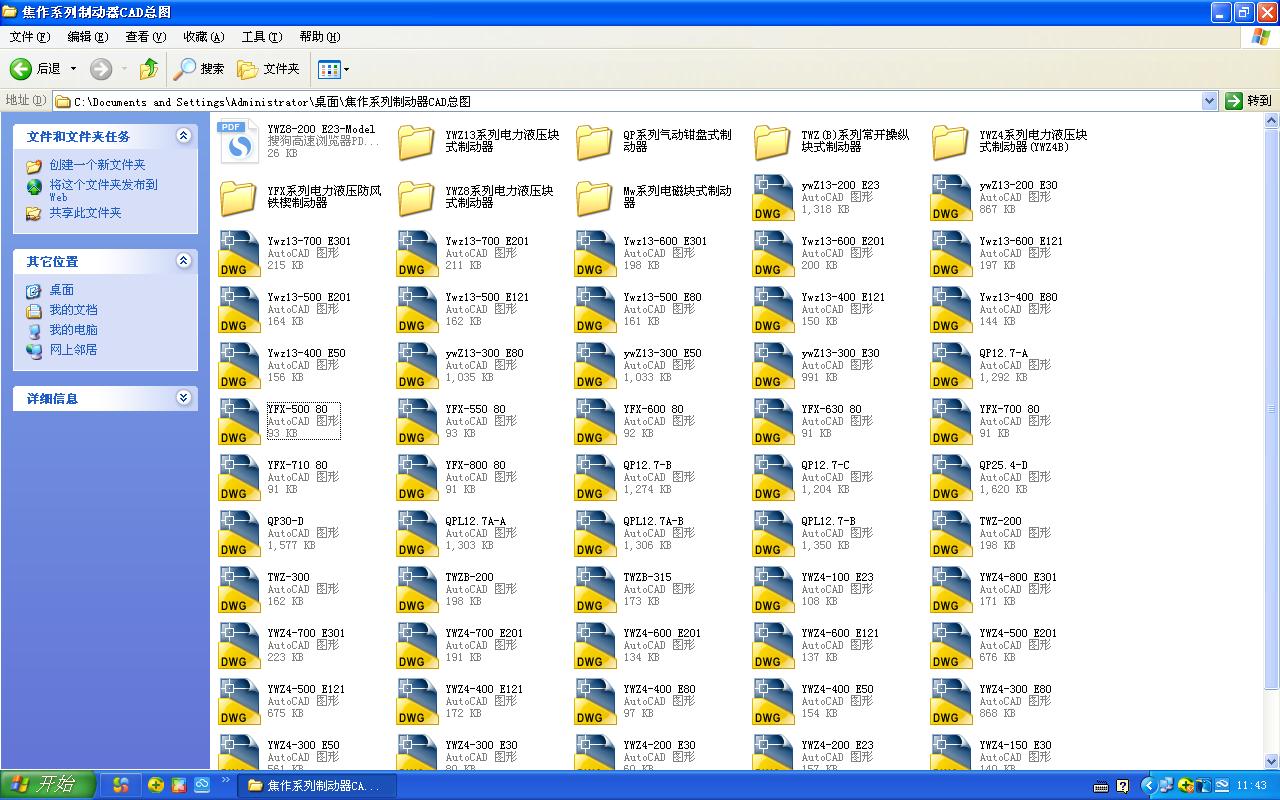Image resolution: width=1280 pixels, height=800 pixels.
Task: Expand the address bar dropdown arrow
Action: click(1209, 101)
